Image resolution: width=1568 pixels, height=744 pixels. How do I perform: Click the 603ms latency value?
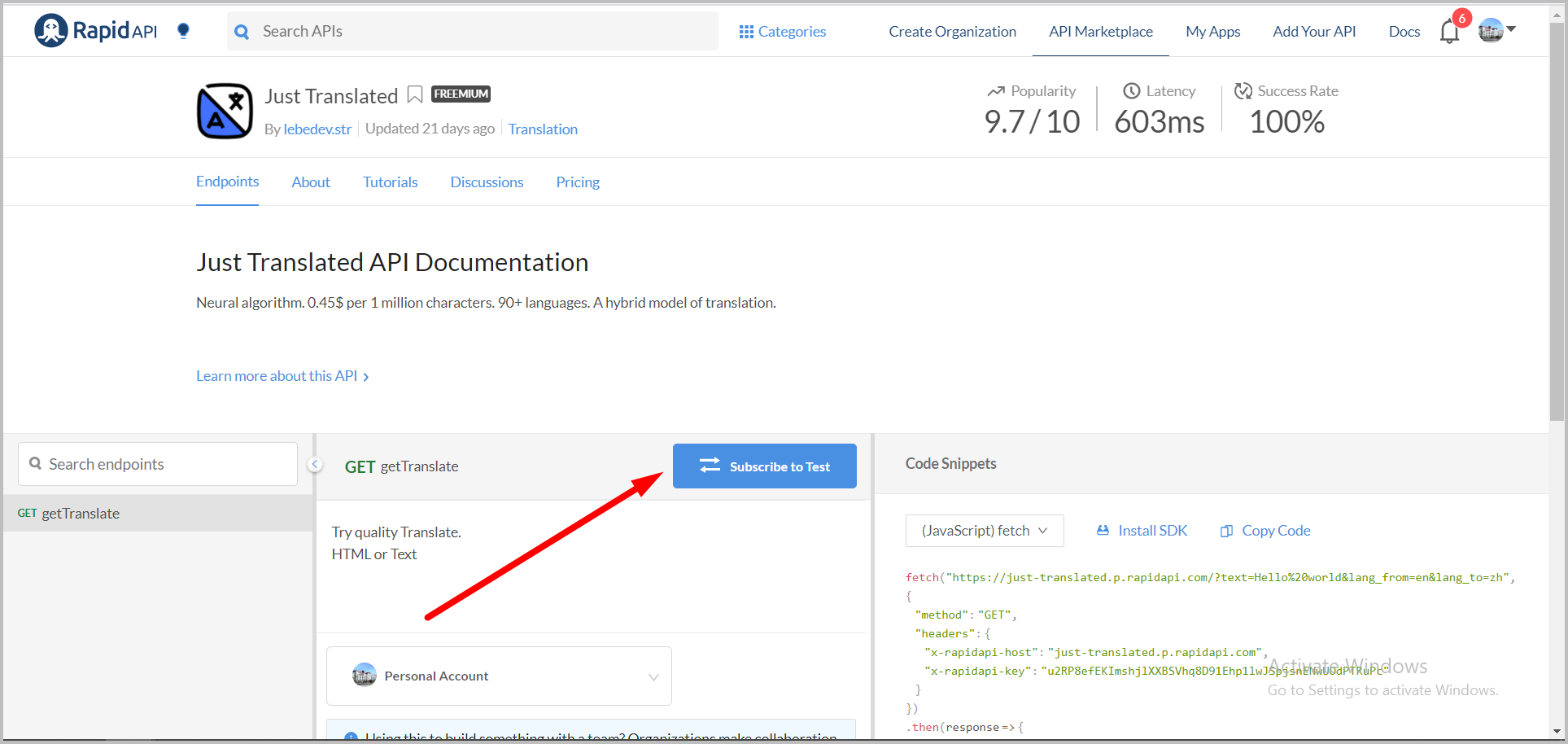[1159, 122]
